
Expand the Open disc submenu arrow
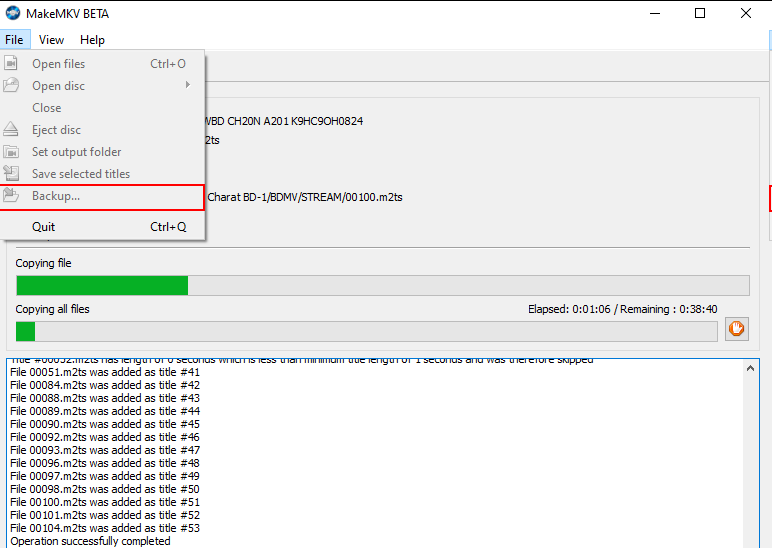pyautogui.click(x=188, y=85)
